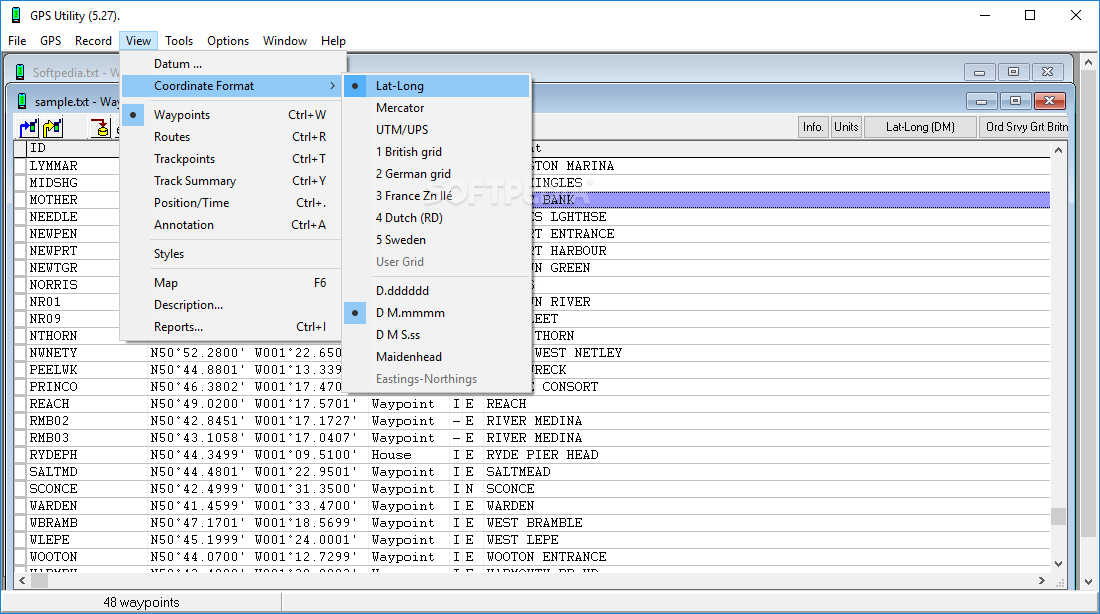Open the File menu
Viewport: 1100px width, 614px height.
17,41
